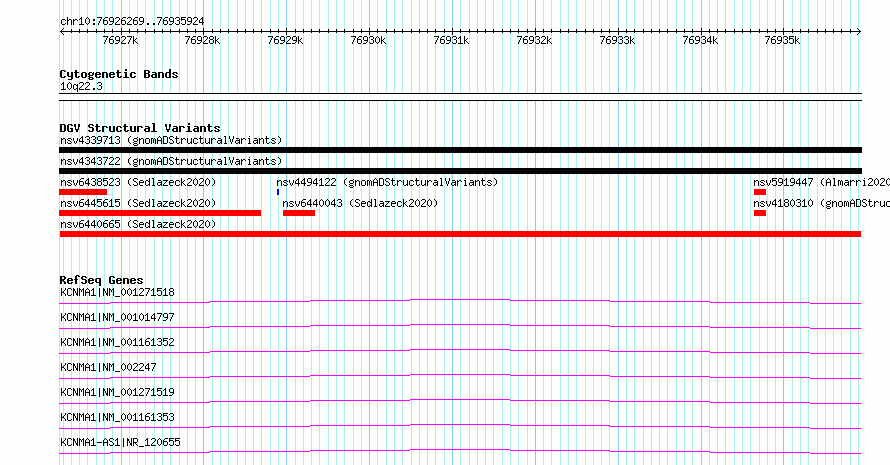Open variant label nsv4339713 (gnomADStructuralVariants)

[171, 140]
